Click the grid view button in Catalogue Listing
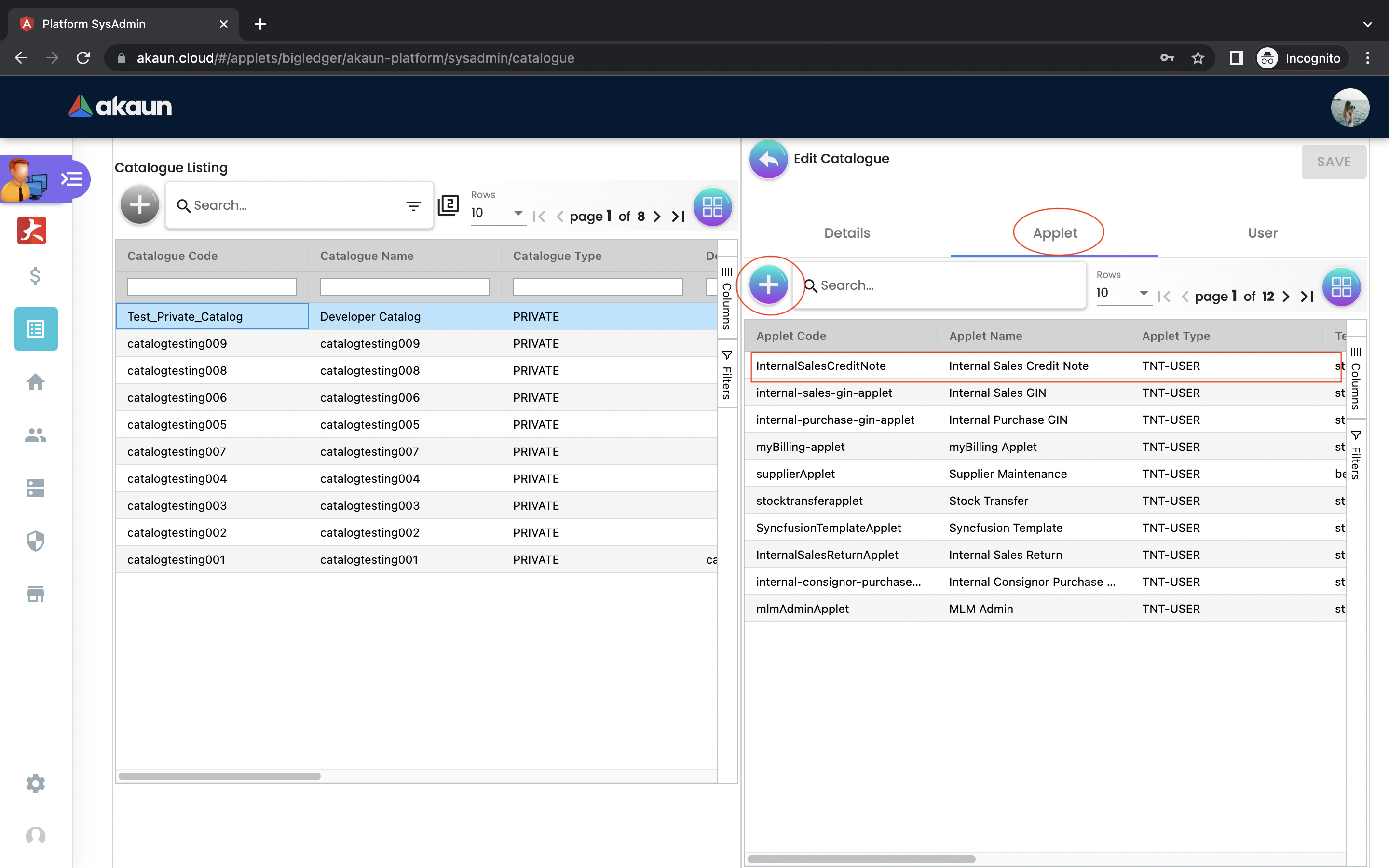Image resolution: width=1389 pixels, height=868 pixels. [x=712, y=207]
